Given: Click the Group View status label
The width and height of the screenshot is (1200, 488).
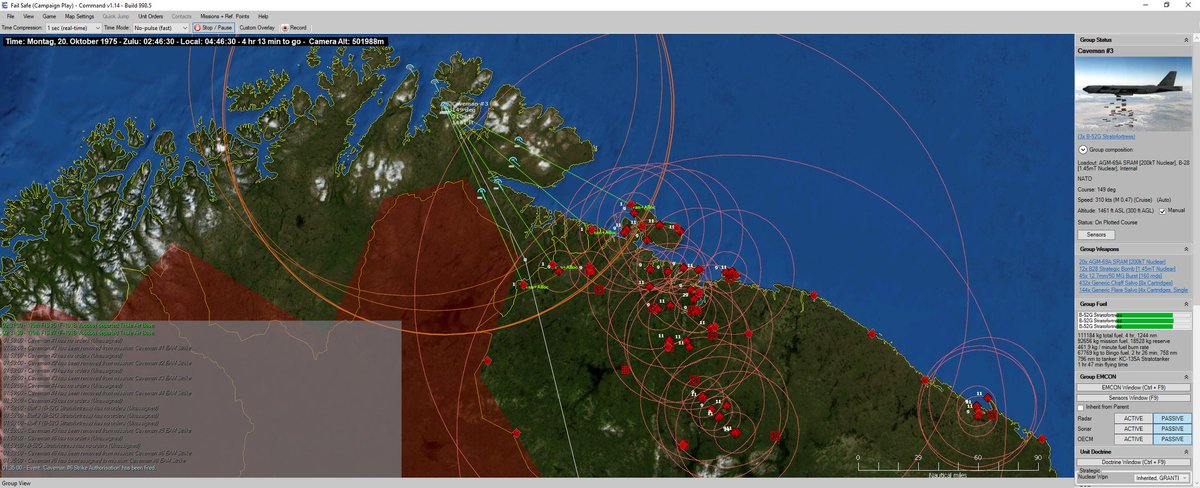Looking at the screenshot, I should pos(16,483).
